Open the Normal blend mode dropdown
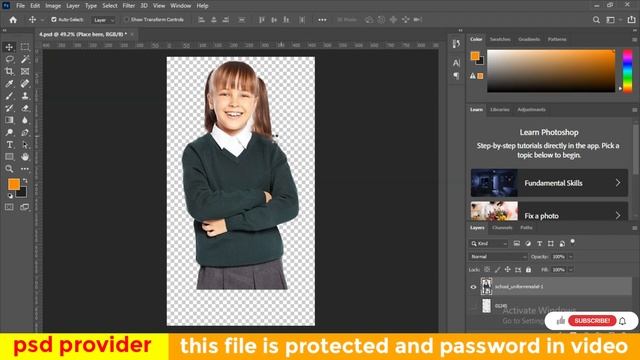The image size is (640, 360). (x=498, y=257)
